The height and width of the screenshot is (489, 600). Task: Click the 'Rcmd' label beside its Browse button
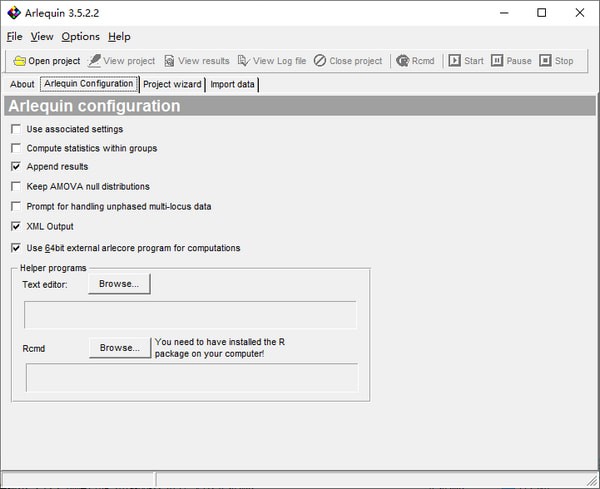34,349
